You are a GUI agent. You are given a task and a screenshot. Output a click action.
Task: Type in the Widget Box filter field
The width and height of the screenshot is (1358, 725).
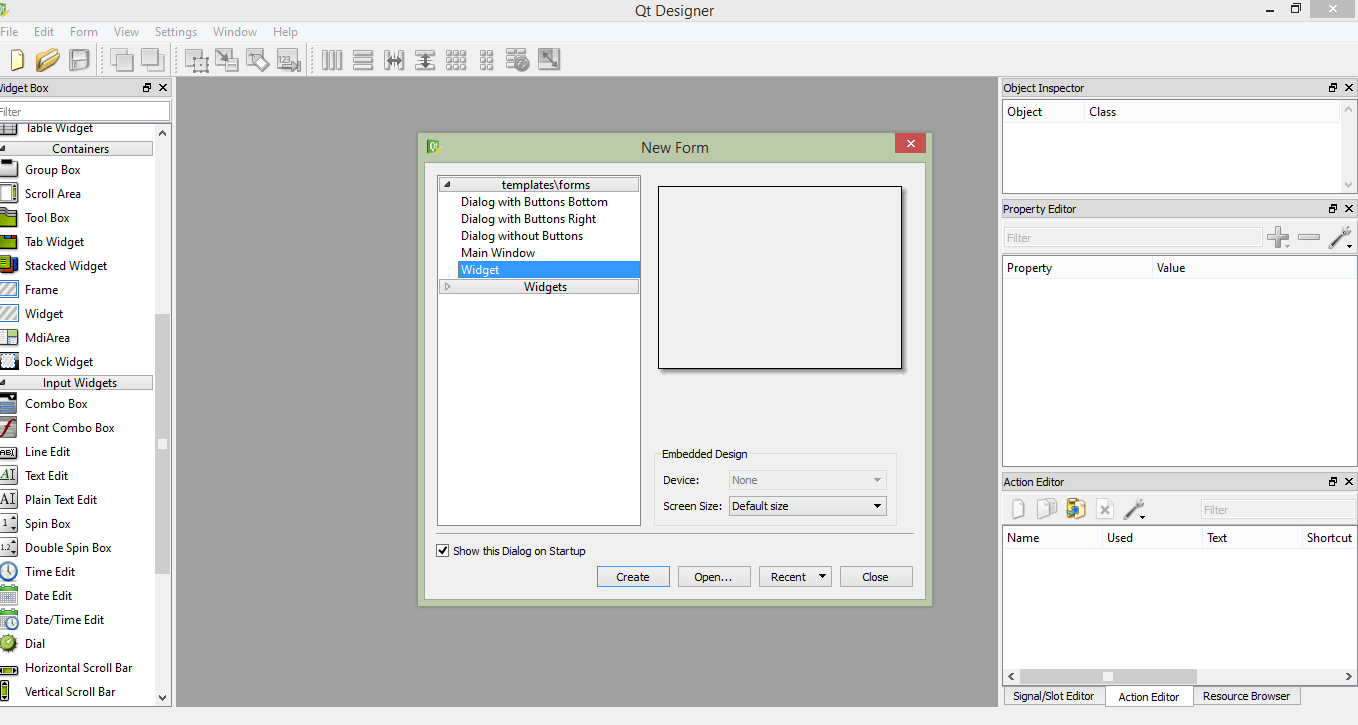85,110
